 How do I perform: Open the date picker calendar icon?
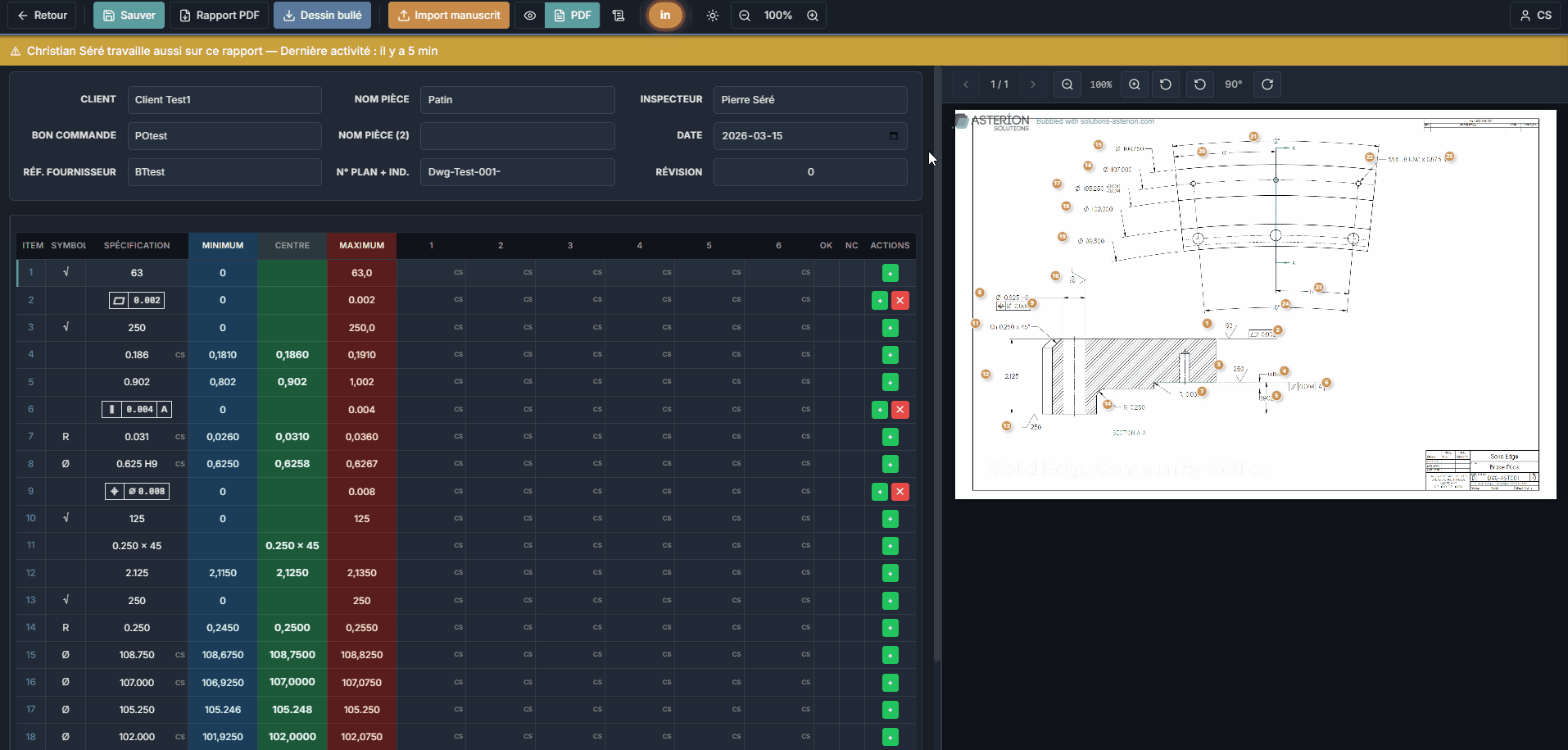(x=894, y=135)
